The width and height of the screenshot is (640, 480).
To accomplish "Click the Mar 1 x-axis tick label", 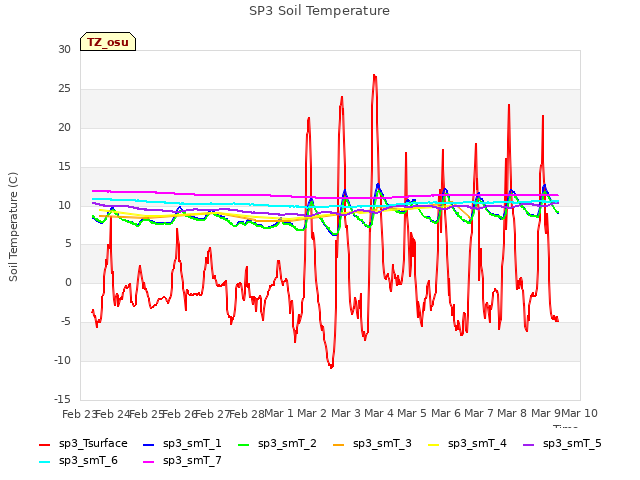I will pos(279,413).
